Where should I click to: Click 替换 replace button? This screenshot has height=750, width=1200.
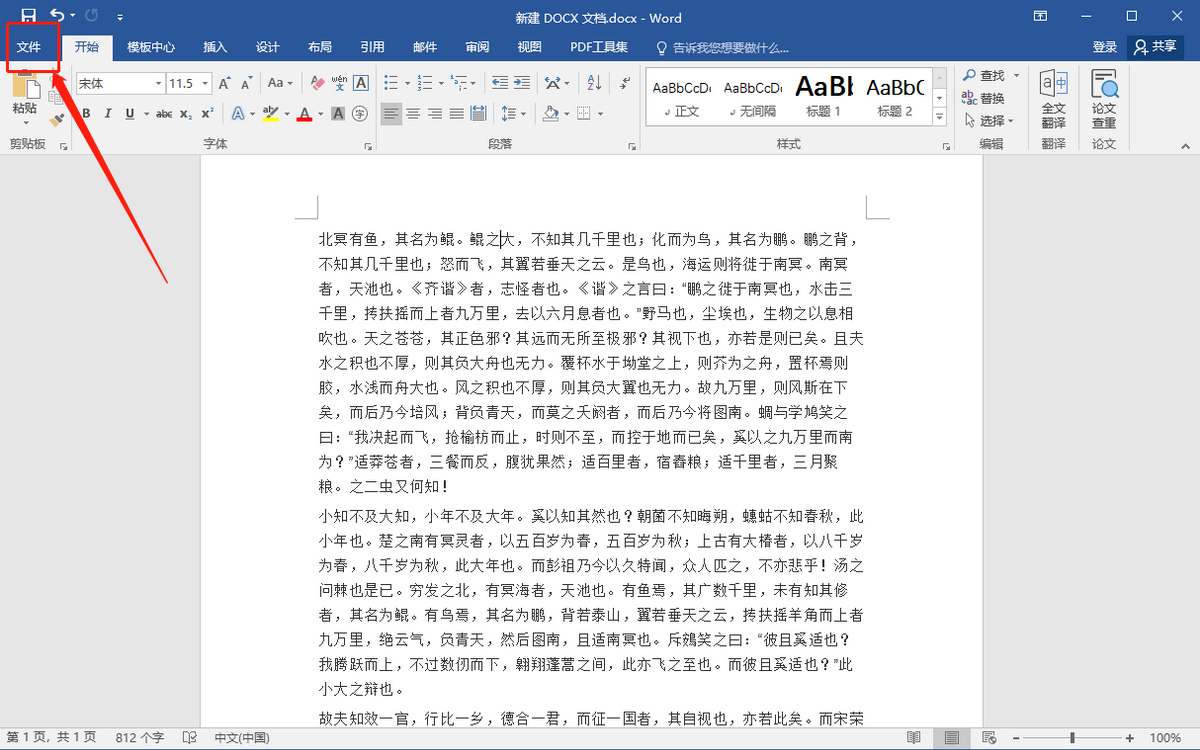tap(983, 98)
